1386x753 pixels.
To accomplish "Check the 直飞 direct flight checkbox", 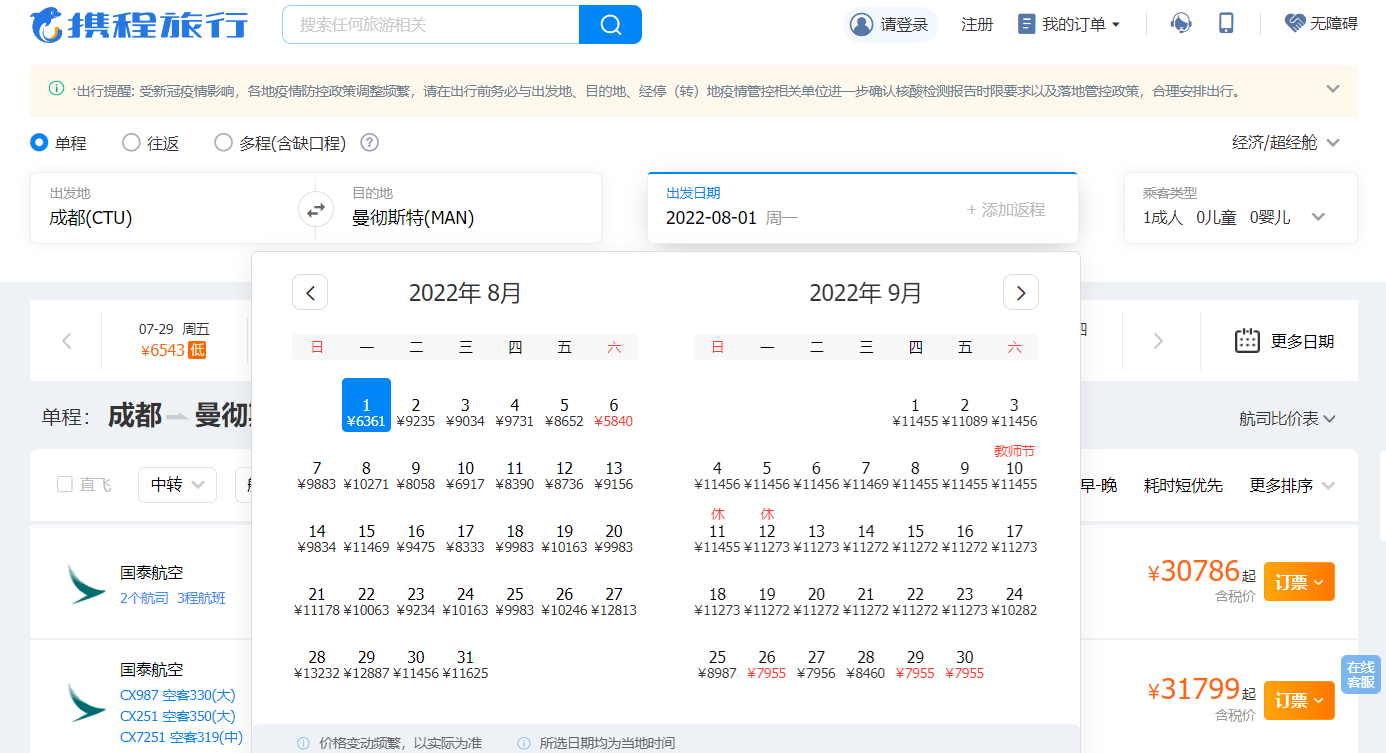I will pos(65,485).
